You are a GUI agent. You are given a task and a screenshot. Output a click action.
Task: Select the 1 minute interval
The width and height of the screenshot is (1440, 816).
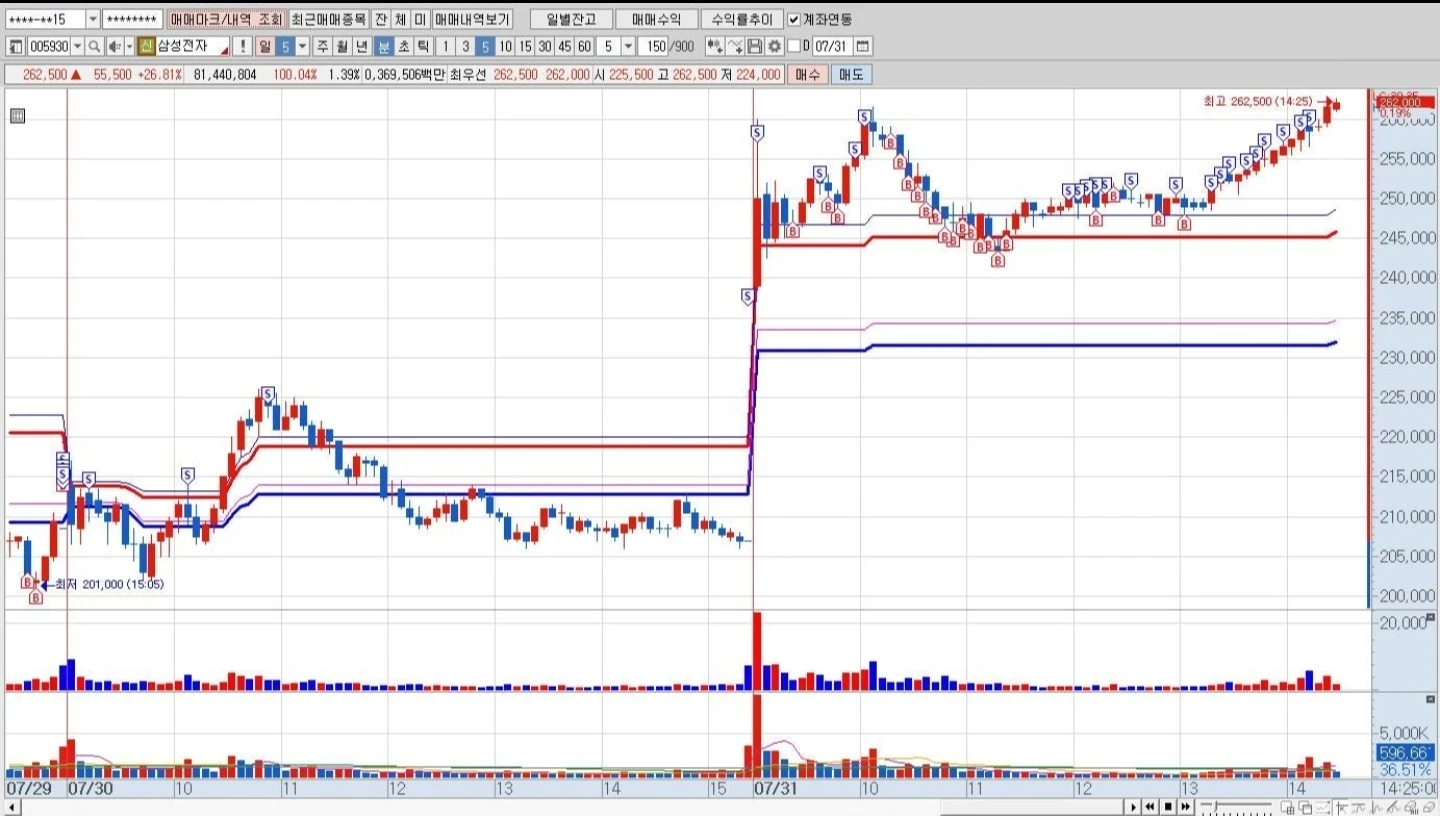point(446,46)
